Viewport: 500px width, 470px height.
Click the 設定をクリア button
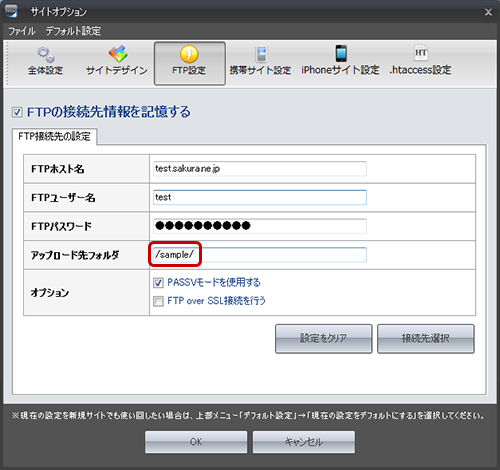pyautogui.click(x=324, y=339)
